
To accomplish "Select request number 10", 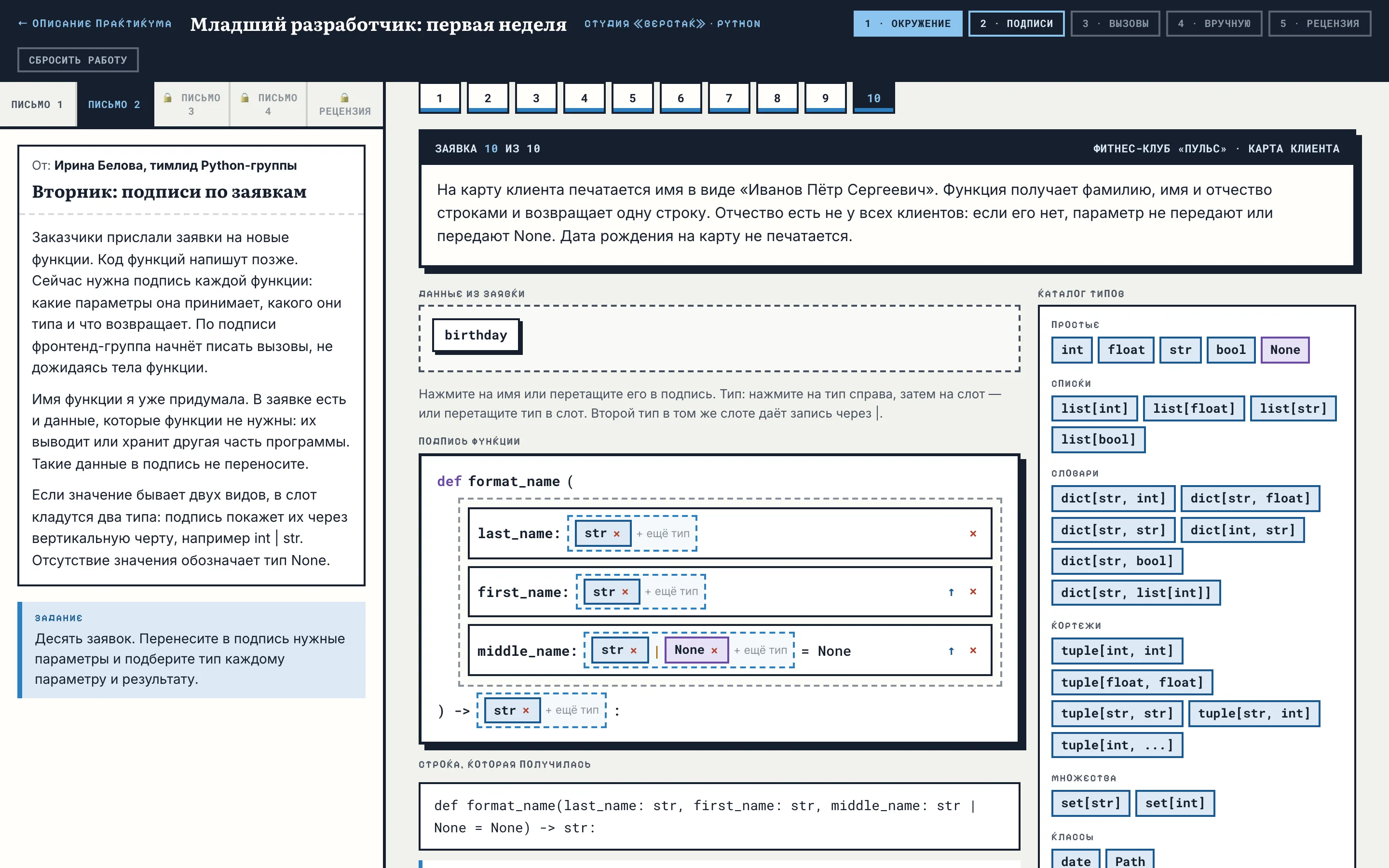I will (873, 97).
